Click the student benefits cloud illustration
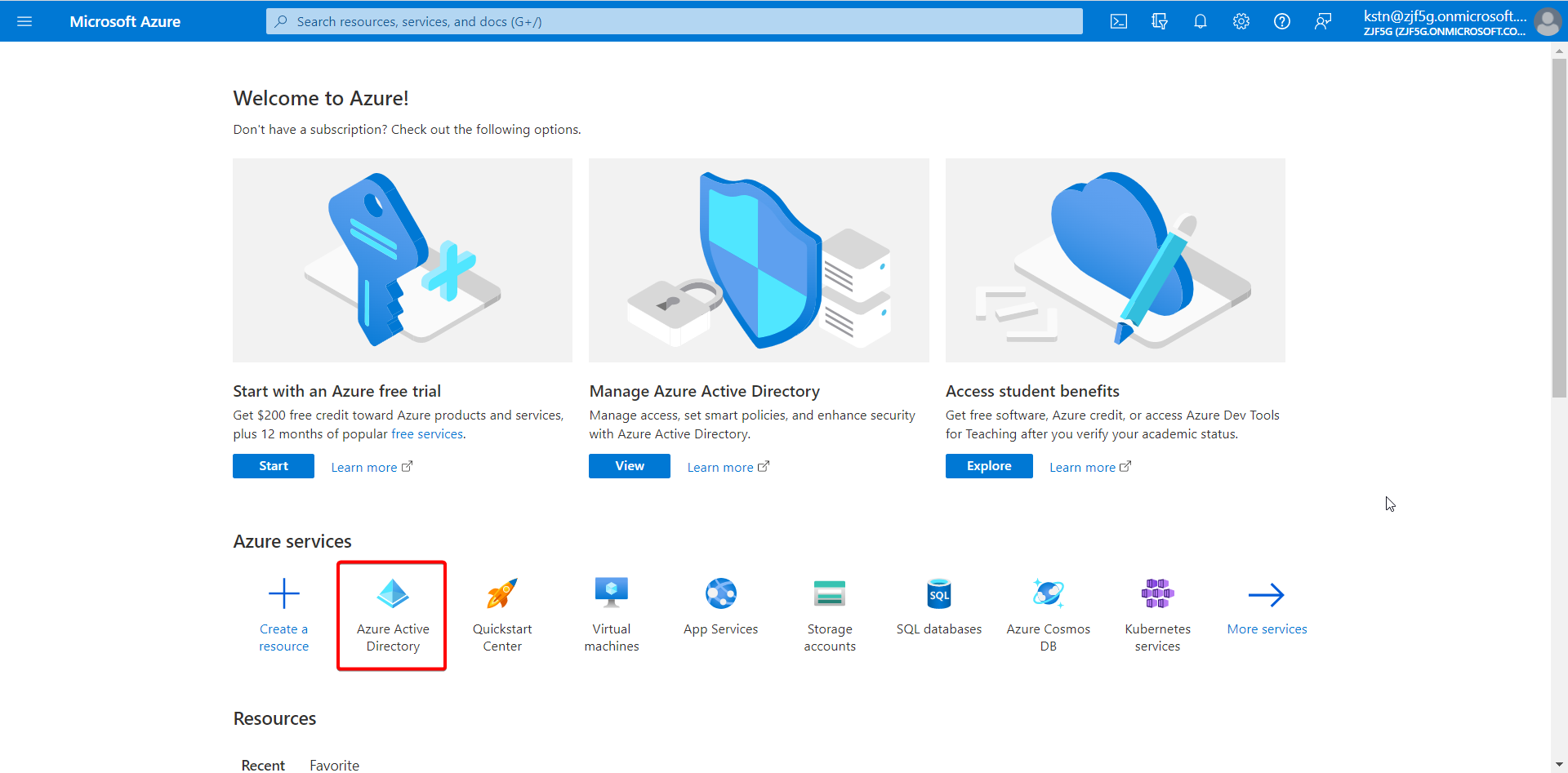This screenshot has height=773, width=1568. click(x=1116, y=260)
